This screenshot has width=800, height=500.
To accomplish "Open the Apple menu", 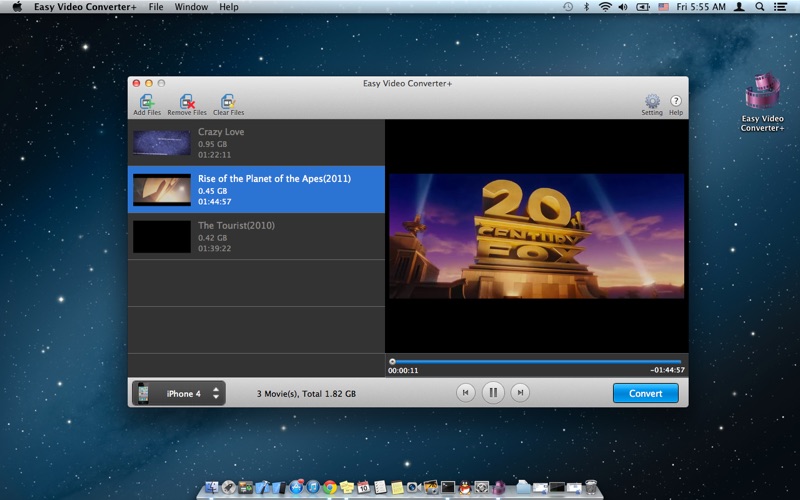I will [17, 7].
